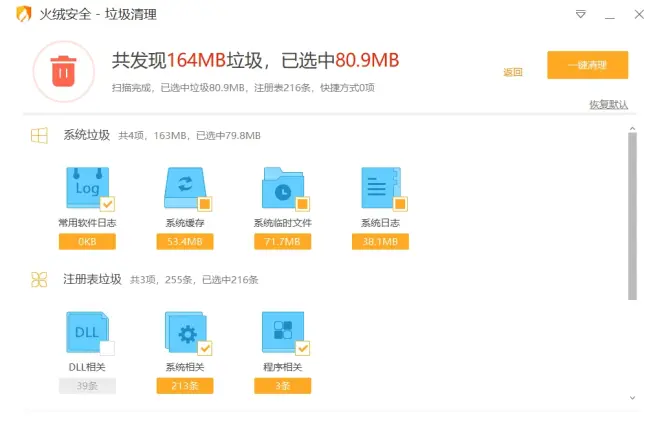Click the 213条 count label
The image size is (660, 432).
click(185, 386)
